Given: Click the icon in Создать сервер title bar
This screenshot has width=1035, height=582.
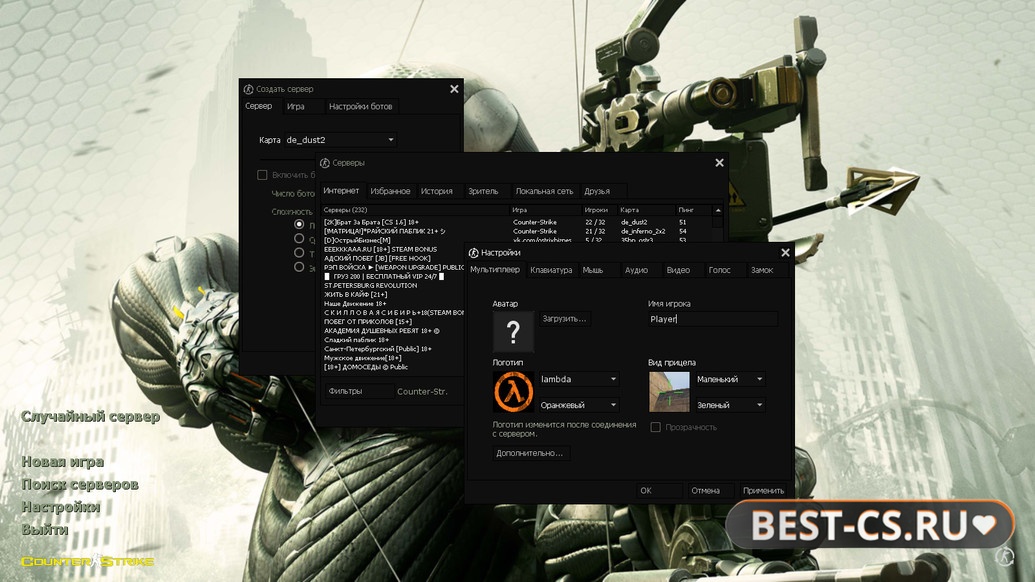Looking at the screenshot, I should (x=248, y=89).
